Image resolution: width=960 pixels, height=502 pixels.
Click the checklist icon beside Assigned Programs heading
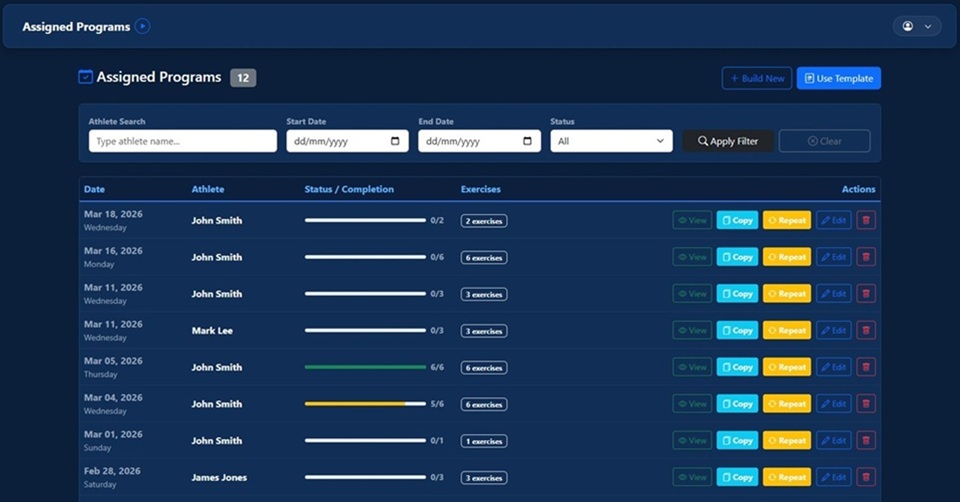(x=86, y=77)
